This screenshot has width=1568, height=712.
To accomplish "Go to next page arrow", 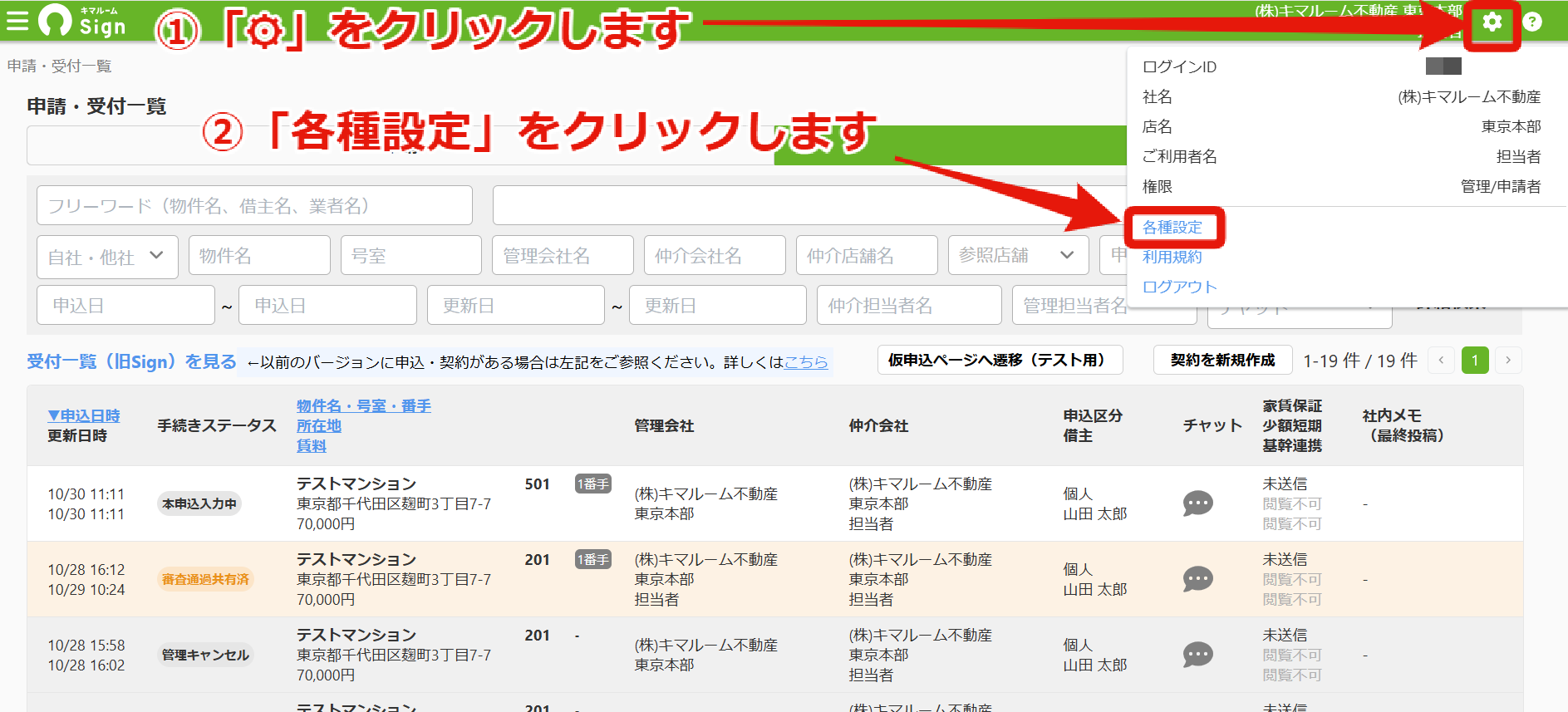I will (x=1508, y=360).
